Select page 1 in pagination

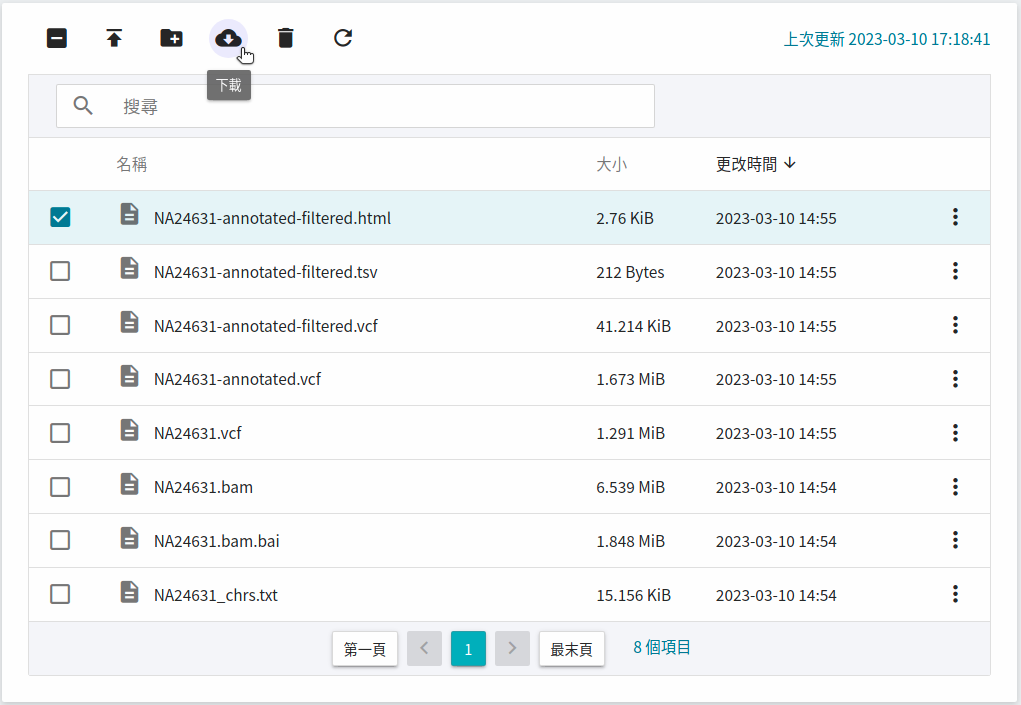pyautogui.click(x=468, y=648)
